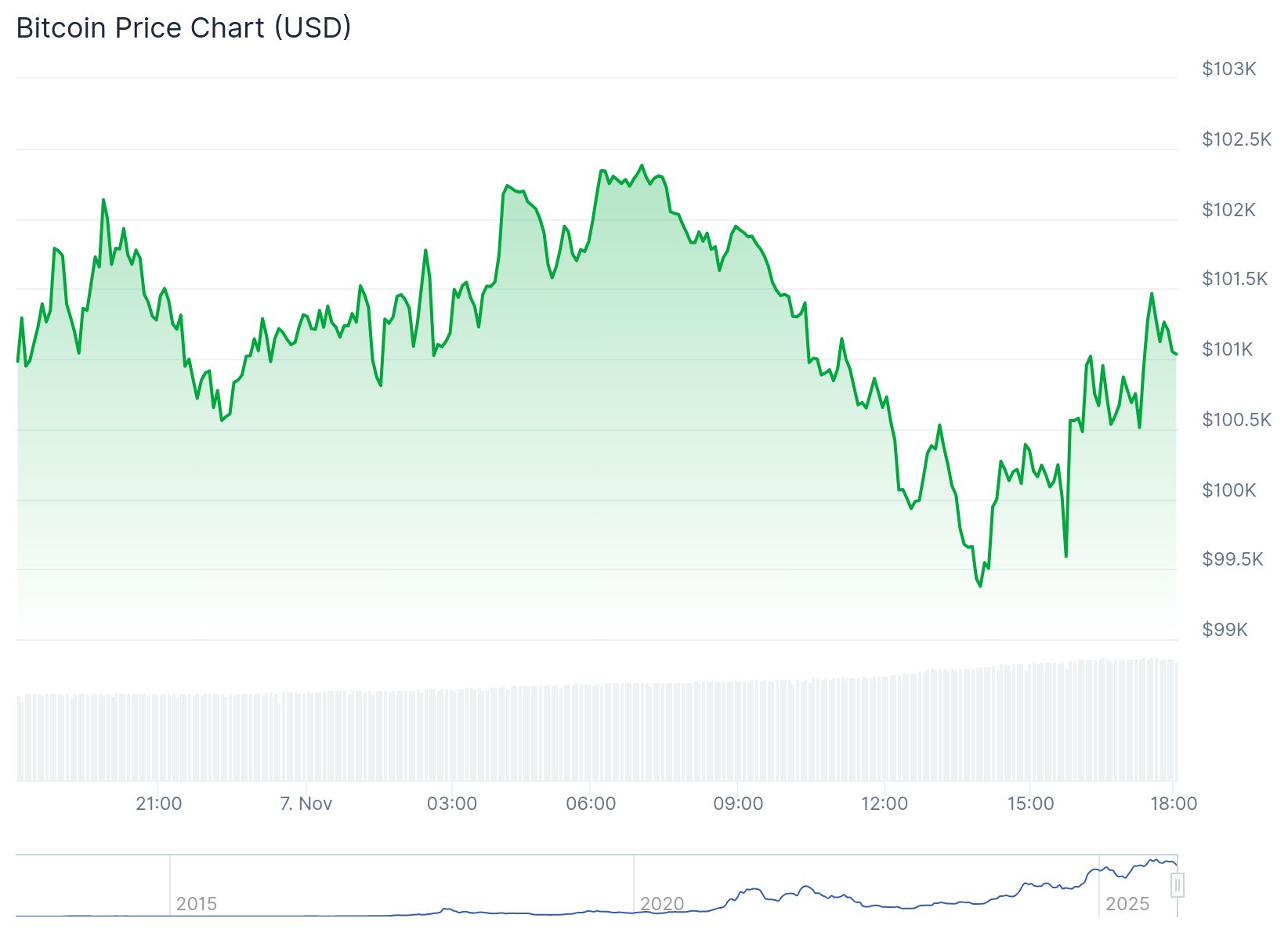Click the Bitcoin Price Chart (USD) title
Screen dimensions: 1288x940
pos(183,28)
